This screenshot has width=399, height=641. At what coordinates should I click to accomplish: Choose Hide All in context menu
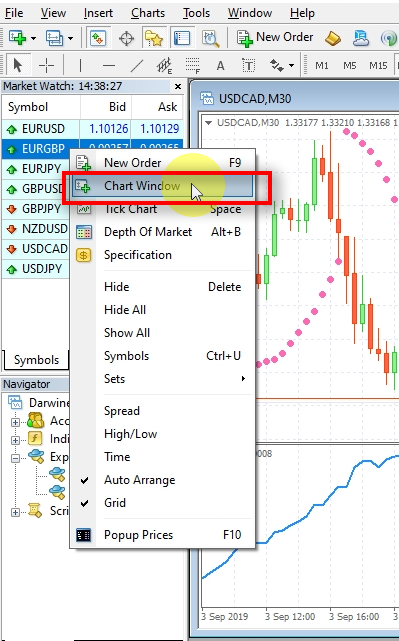pyautogui.click(x=163, y=310)
